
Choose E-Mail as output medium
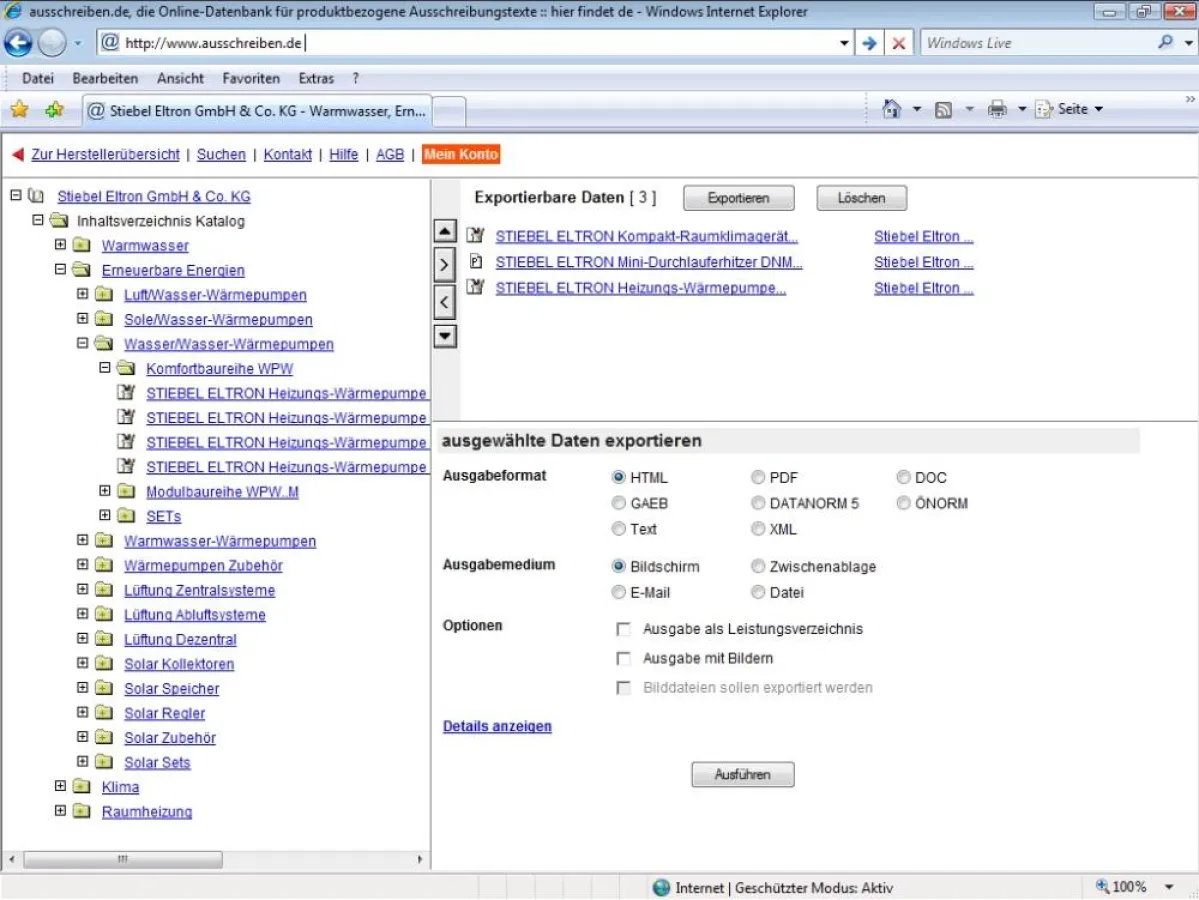point(619,593)
